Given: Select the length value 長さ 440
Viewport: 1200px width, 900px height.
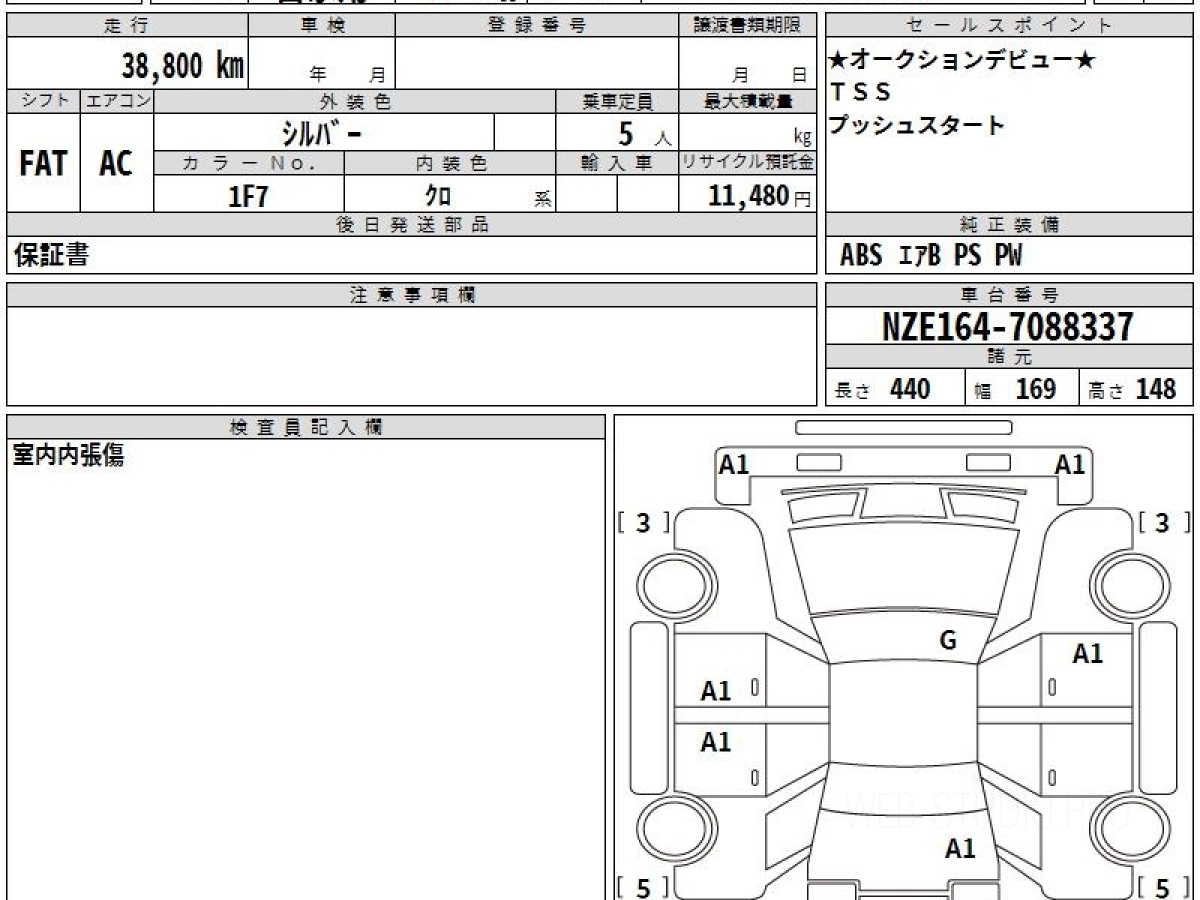Looking at the screenshot, I should pos(883,389).
